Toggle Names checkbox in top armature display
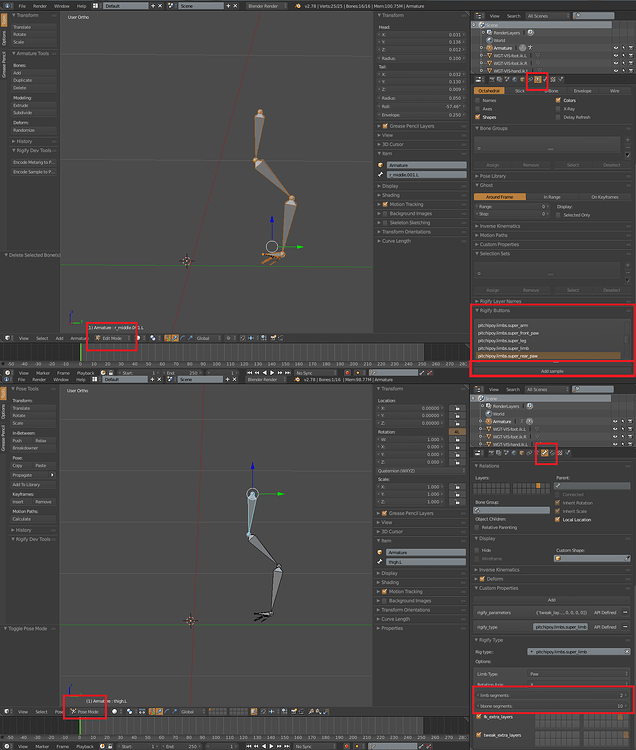This screenshot has height=750, width=636. tap(477, 100)
